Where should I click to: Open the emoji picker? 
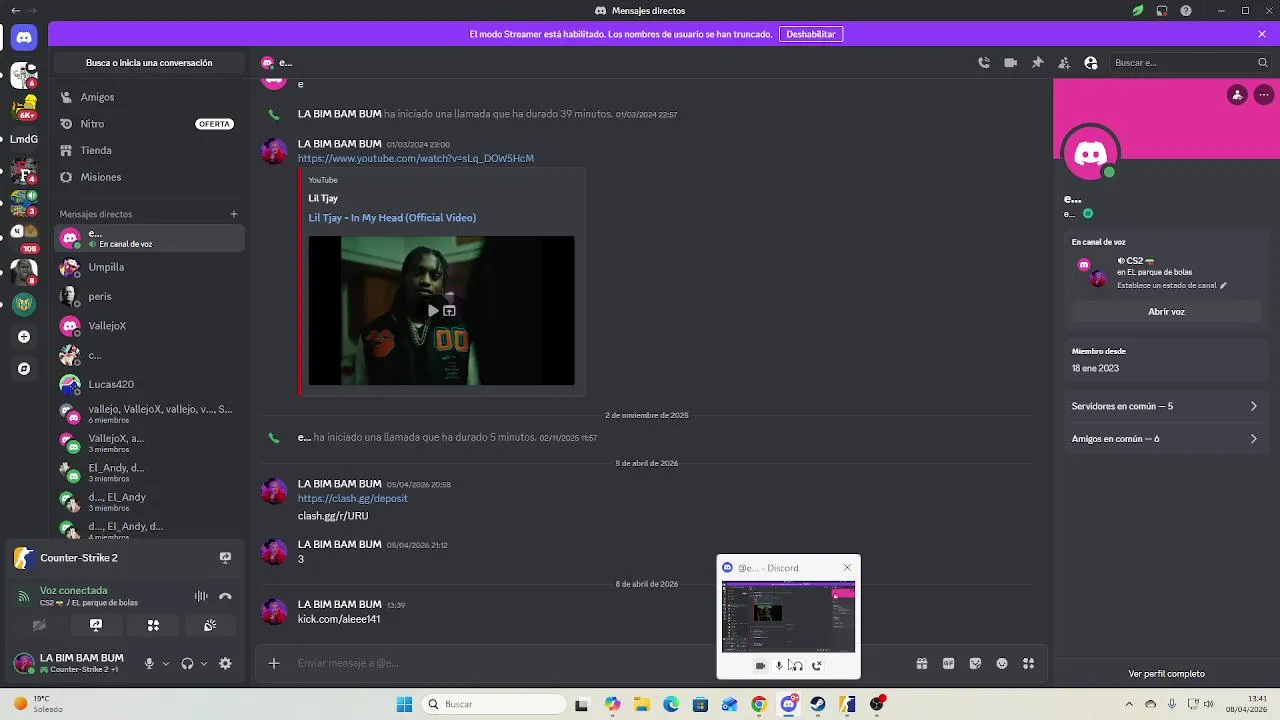tap(1002, 663)
